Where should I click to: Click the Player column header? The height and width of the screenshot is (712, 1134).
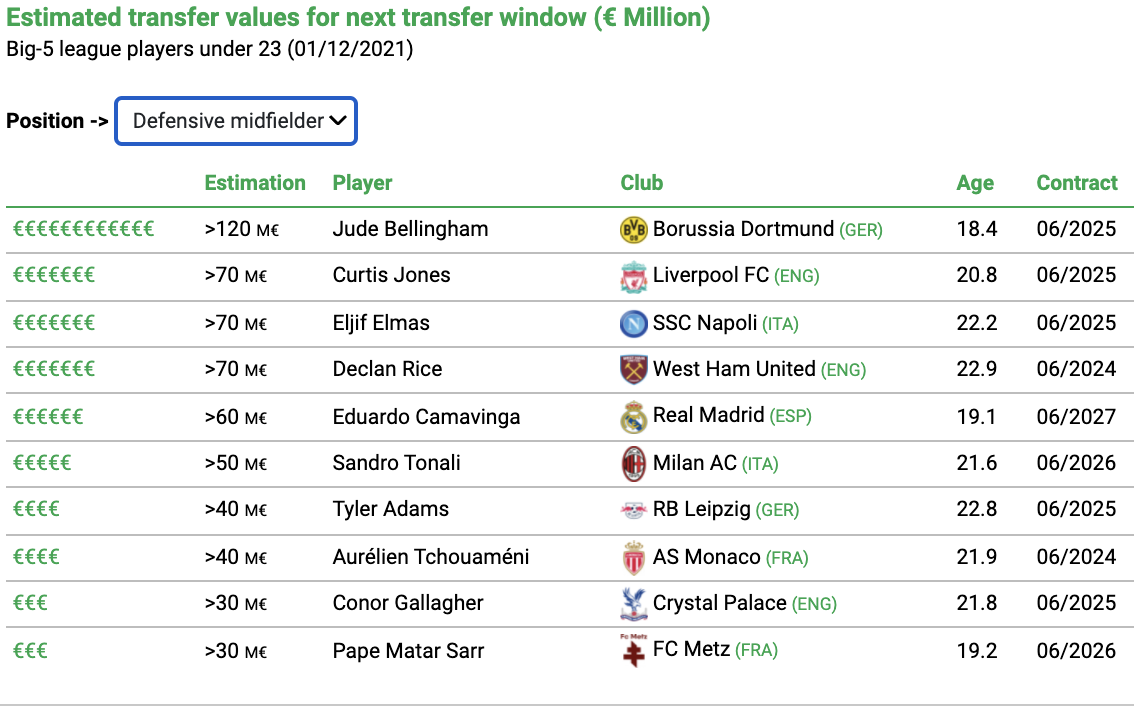(362, 183)
